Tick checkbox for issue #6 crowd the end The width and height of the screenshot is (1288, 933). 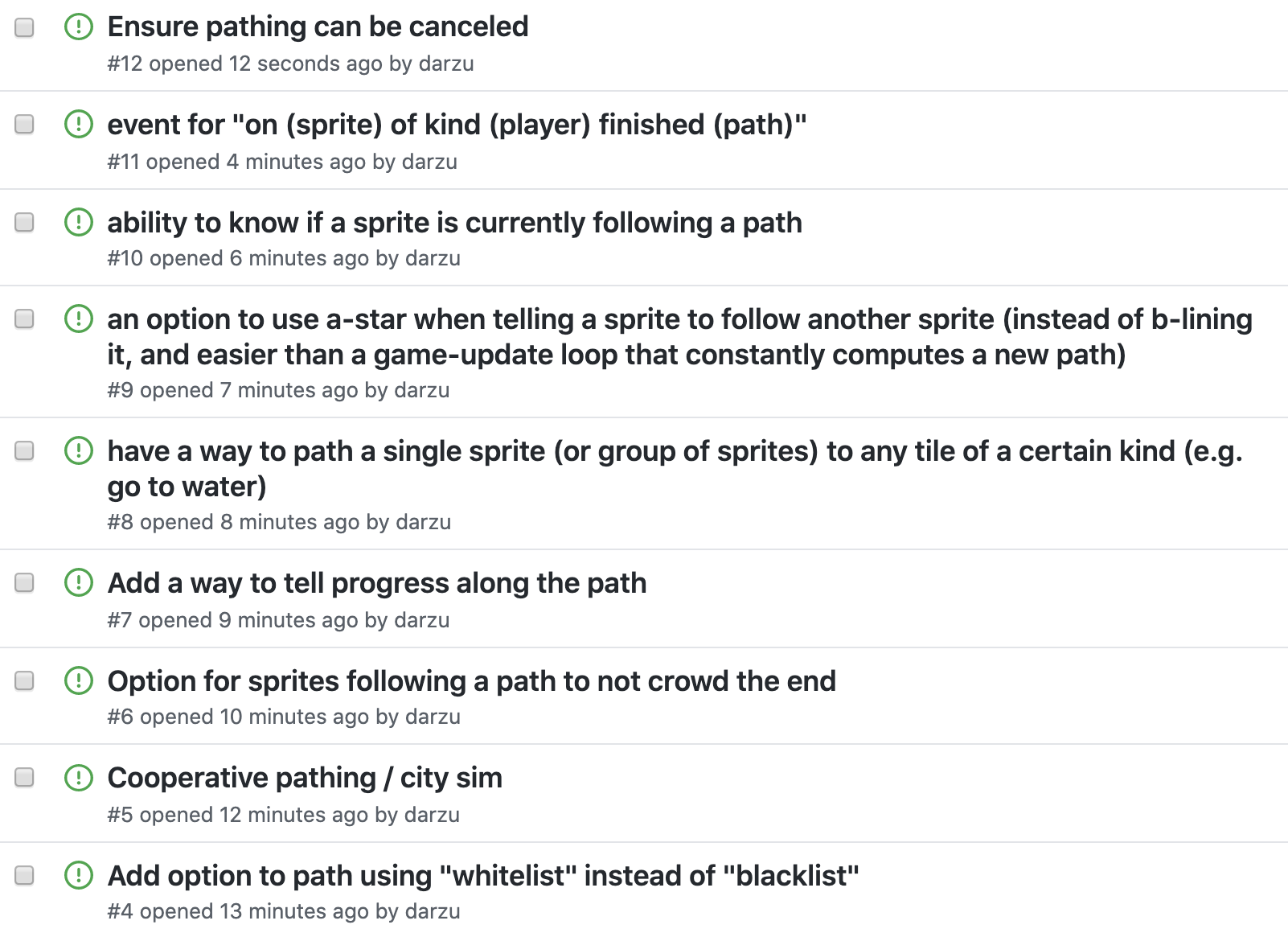click(x=25, y=680)
